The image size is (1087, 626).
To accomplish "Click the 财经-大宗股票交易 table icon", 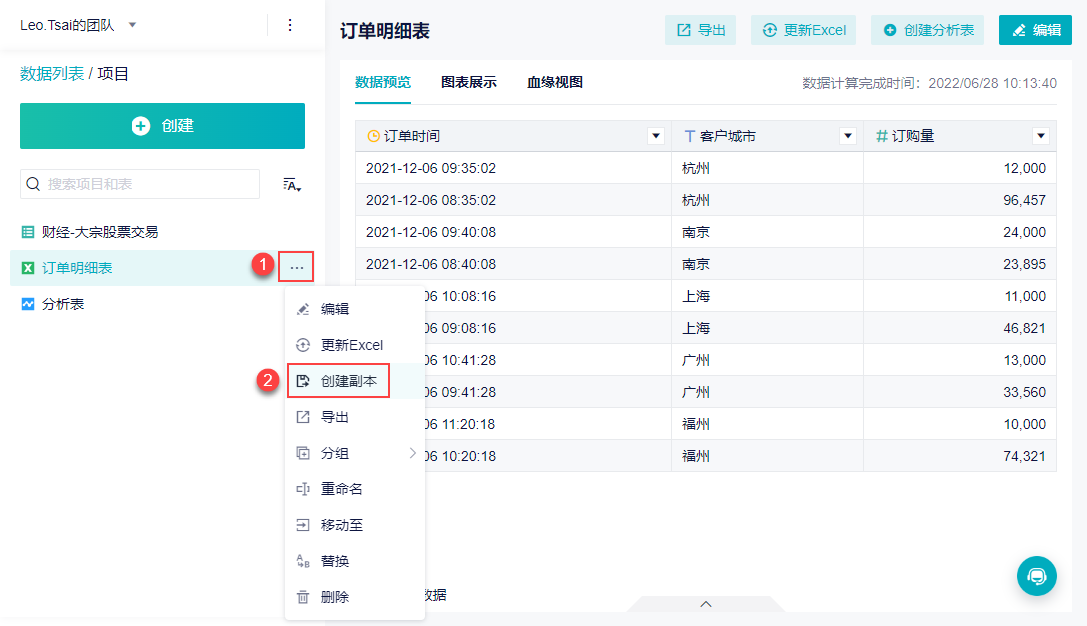I will pyautogui.click(x=28, y=232).
